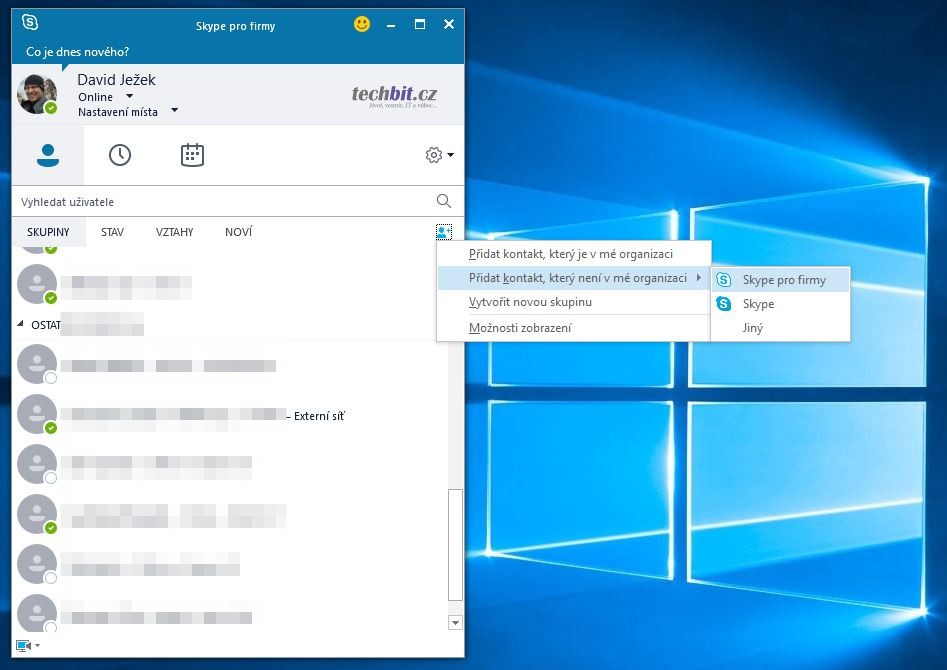The height and width of the screenshot is (670, 947).
Task: Click the contact list scrollbar down arrow
Action: tap(456, 623)
